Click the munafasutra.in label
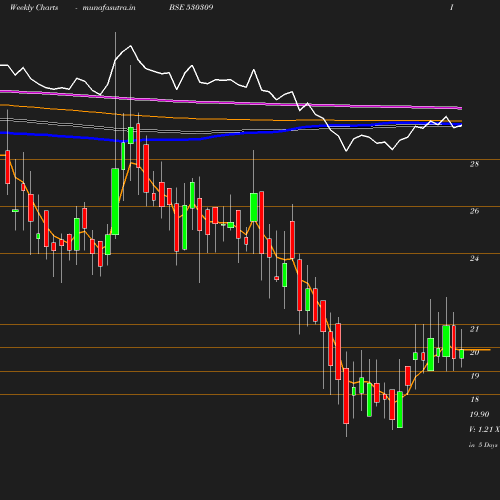Screen dimensions: 500x500 click(x=109, y=7)
